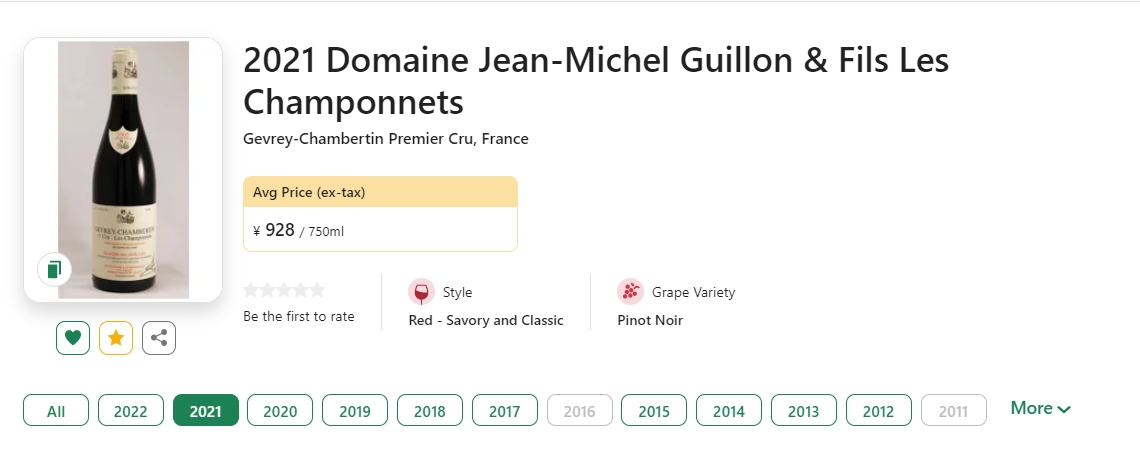Open Pinot Noir grape variety link

tap(650, 321)
